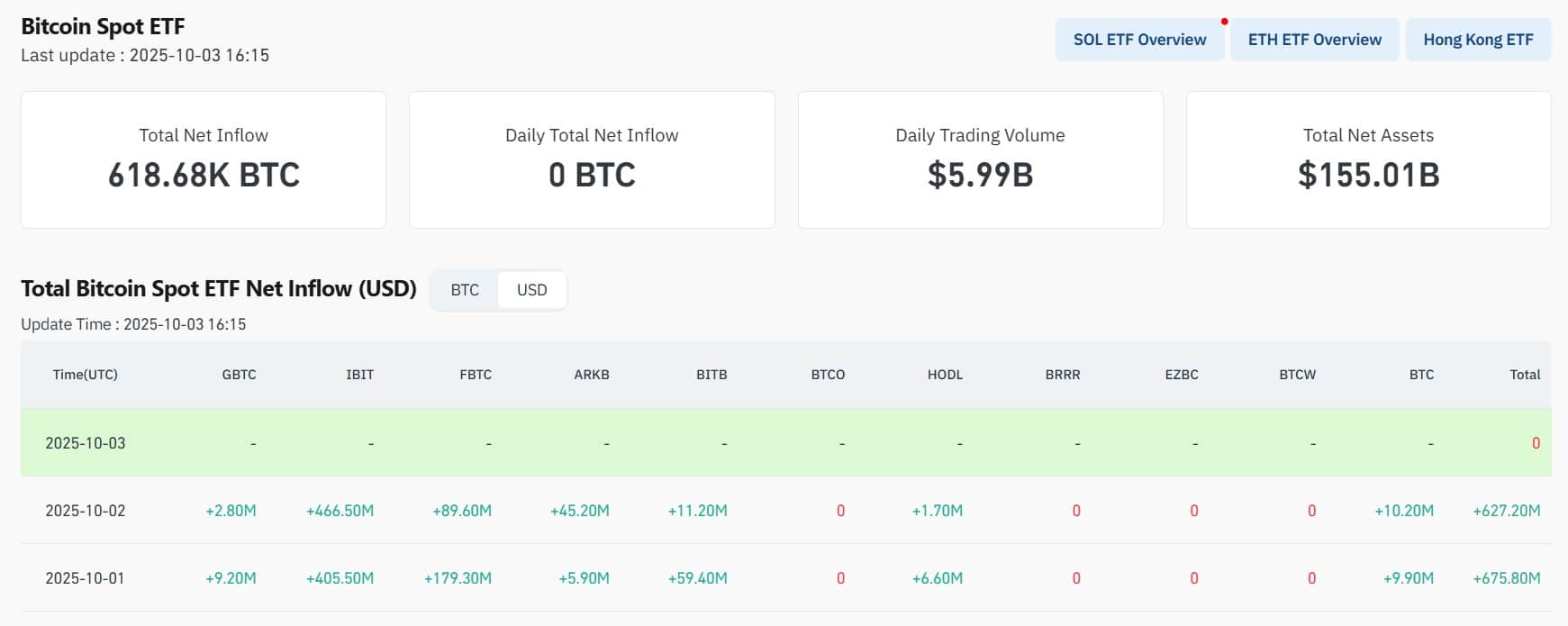Click the Last update timestamp text
The width and height of the screenshot is (1568, 626).
[x=145, y=55]
